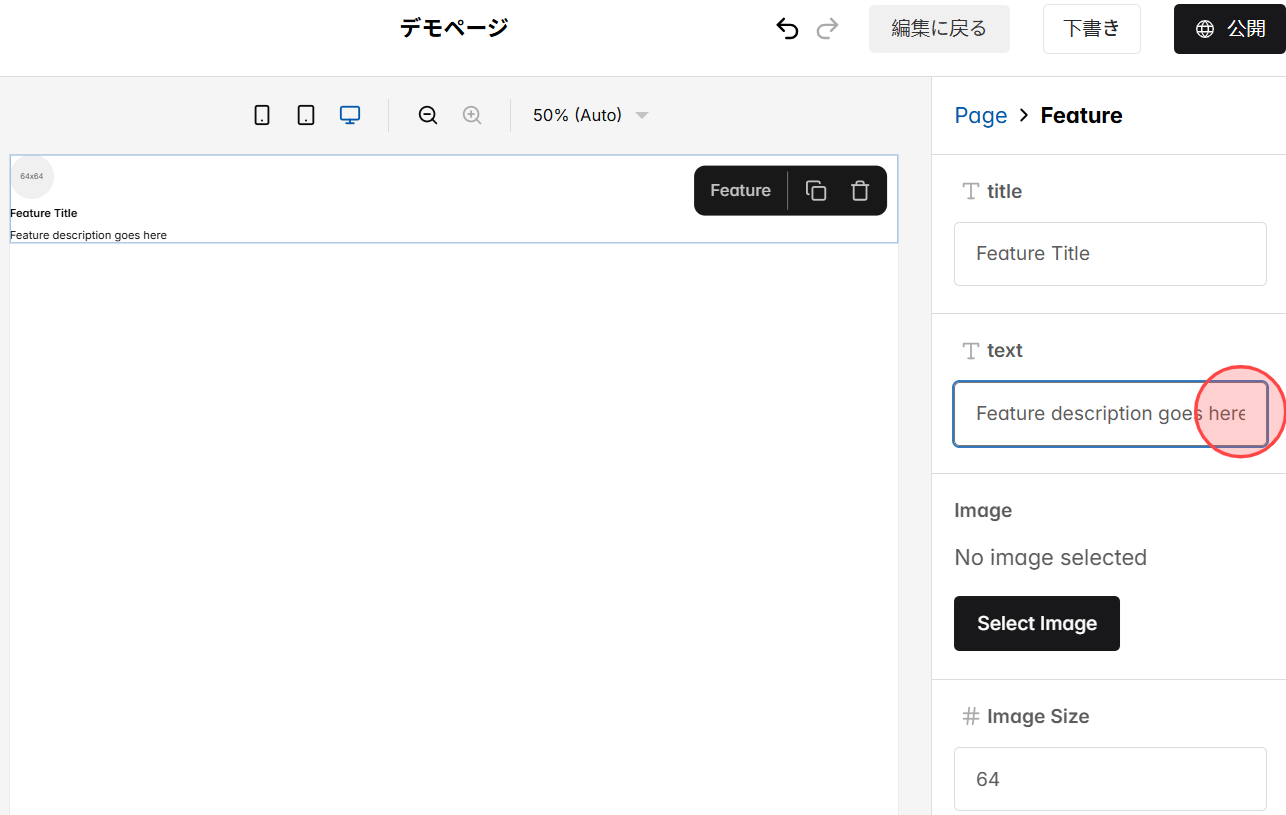
Task: Select the desktop preview icon
Action: [x=349, y=114]
